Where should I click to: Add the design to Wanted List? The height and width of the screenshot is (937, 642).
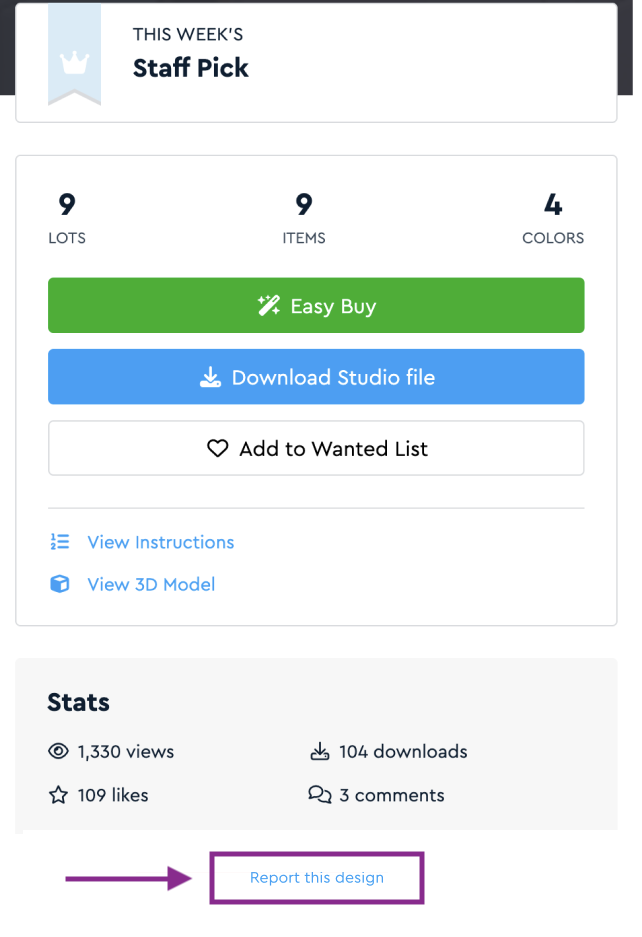[316, 449]
